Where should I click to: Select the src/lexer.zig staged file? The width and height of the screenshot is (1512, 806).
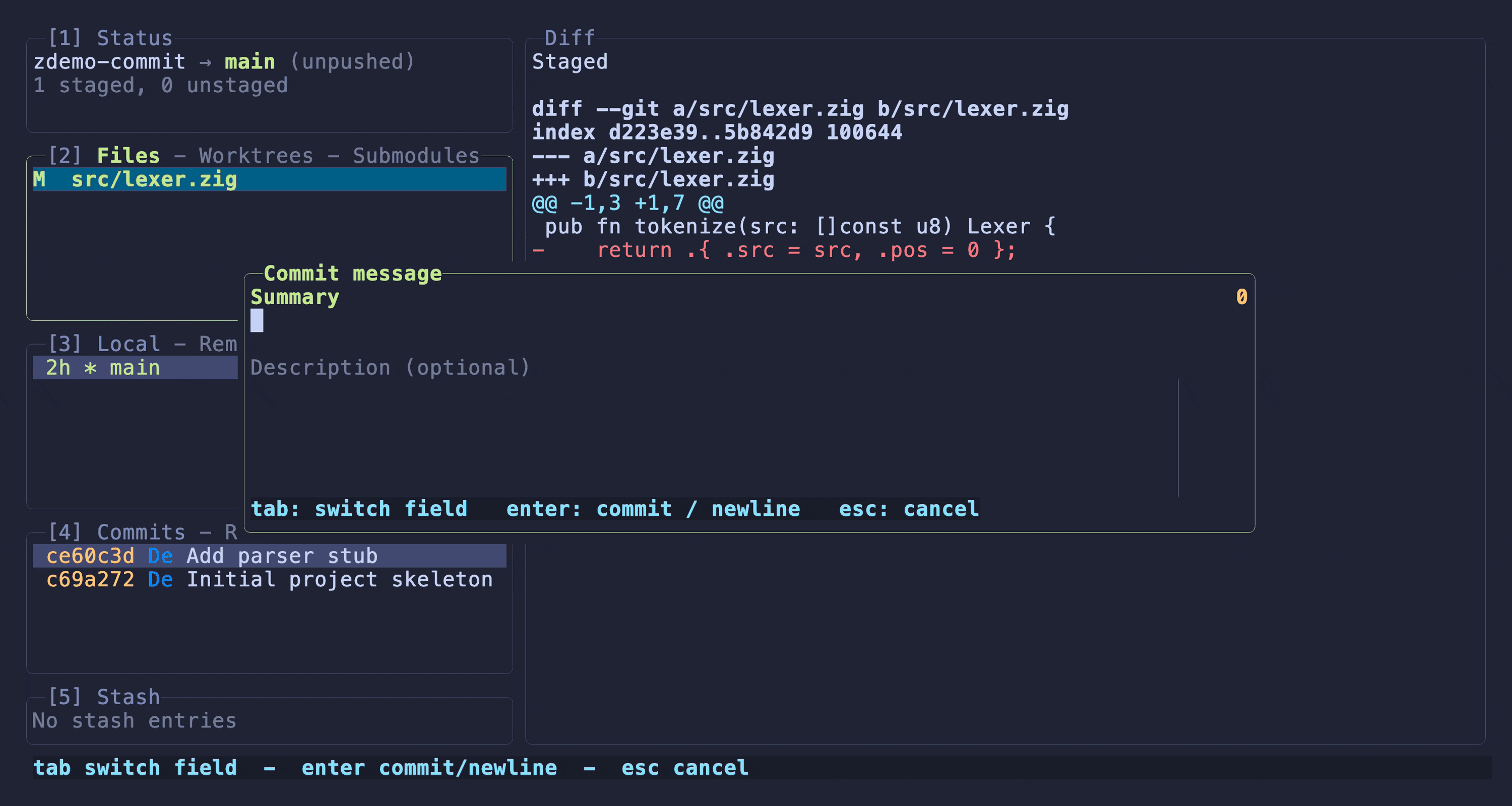tap(270, 179)
